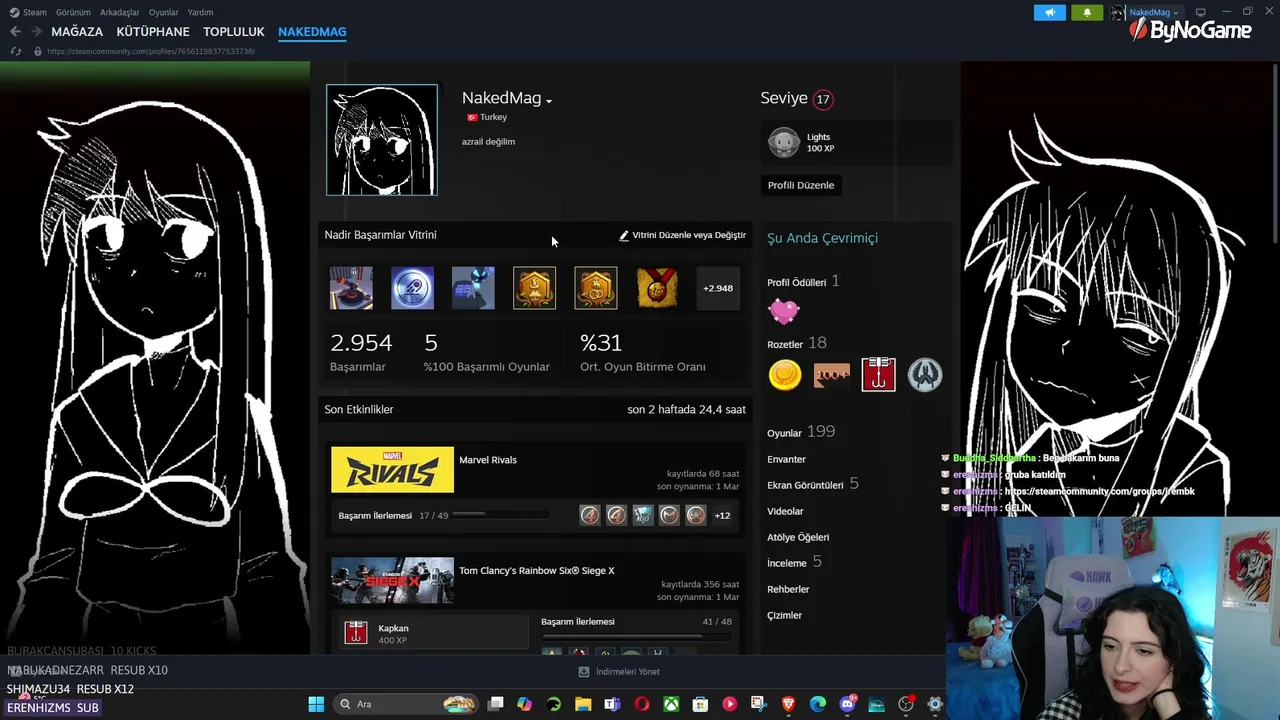Screen dimensions: 1280x720
Task: Open the green notifications bell
Action: 1087,12
